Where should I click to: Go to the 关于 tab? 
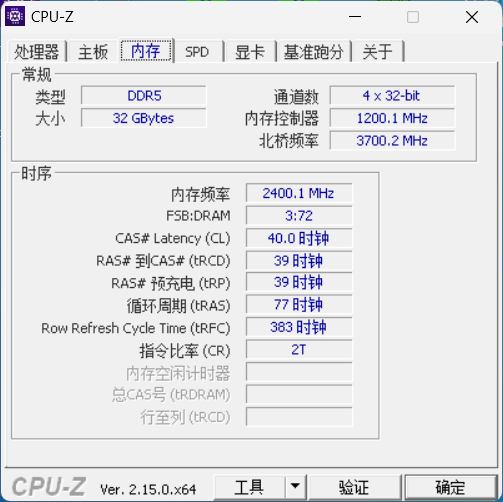tap(378, 52)
